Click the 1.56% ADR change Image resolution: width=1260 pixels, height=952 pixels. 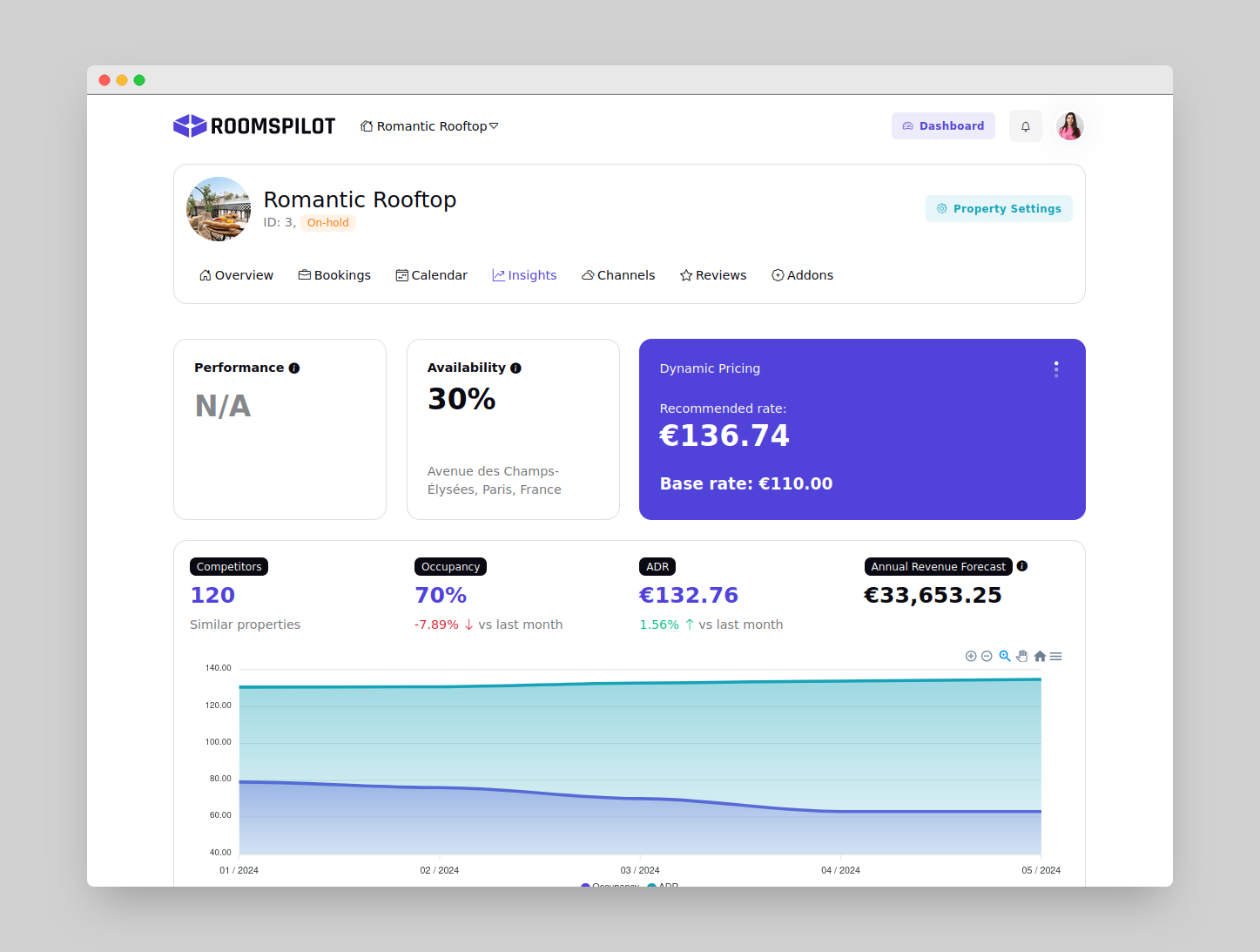click(x=659, y=625)
